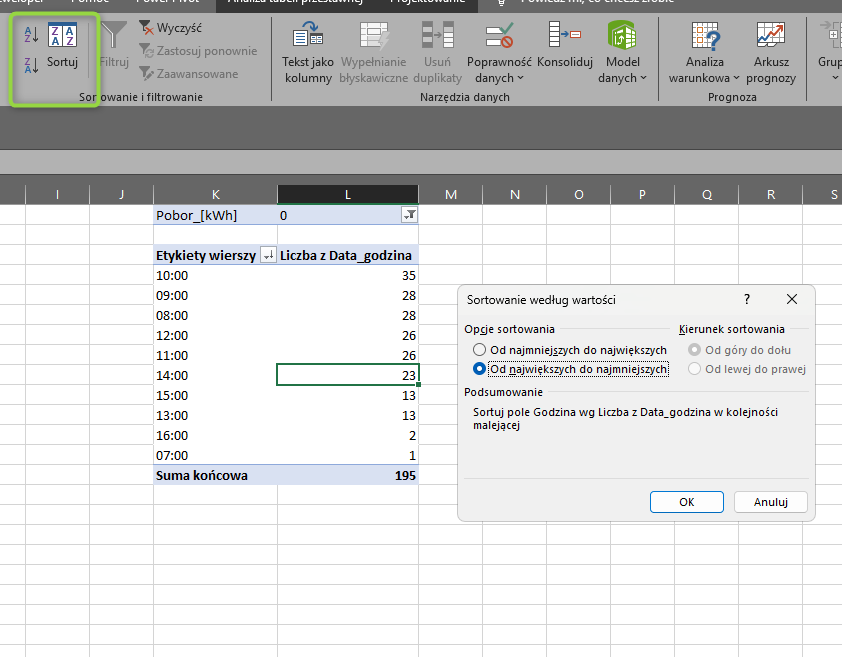This screenshot has width=842, height=657.
Task: Open the Pobor_[kWh] filter dropdown
Action: 409,215
